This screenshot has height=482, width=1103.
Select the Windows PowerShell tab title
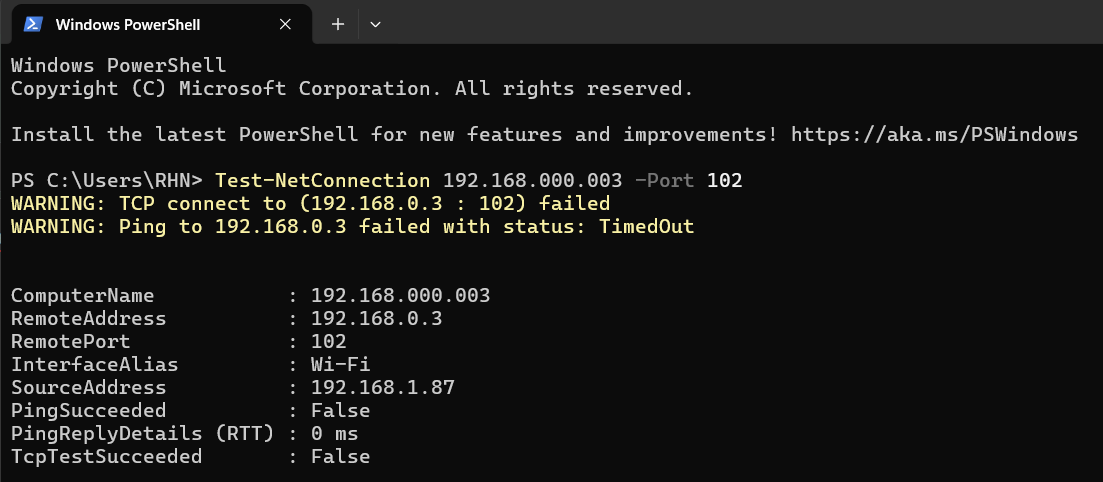128,25
